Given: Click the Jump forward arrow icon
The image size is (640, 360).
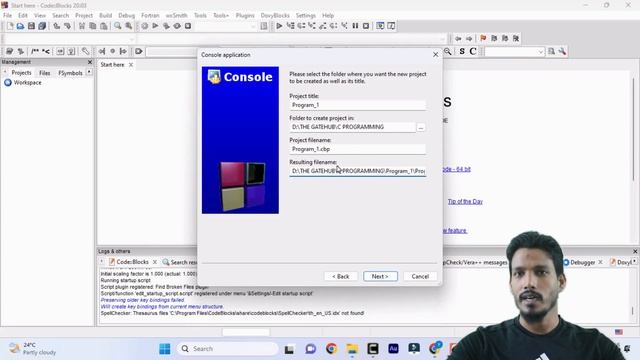Looking at the screenshot, I should coord(469,38).
